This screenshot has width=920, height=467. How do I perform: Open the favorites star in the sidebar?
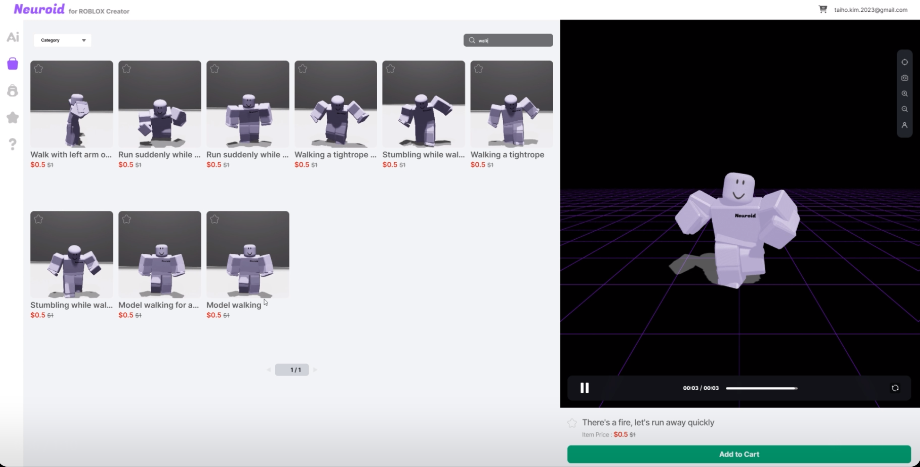tap(13, 117)
